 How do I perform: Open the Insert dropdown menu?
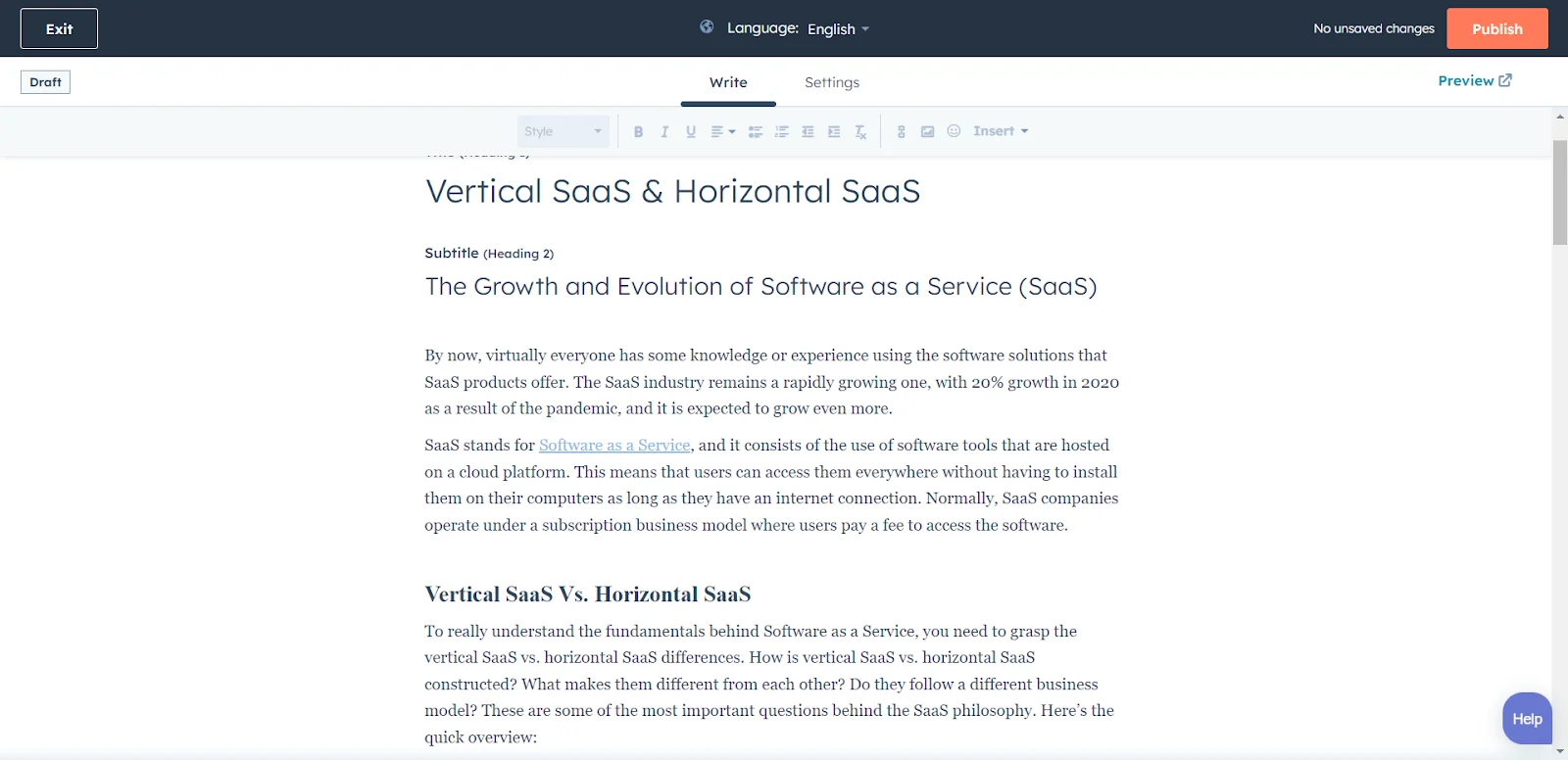click(x=1001, y=131)
